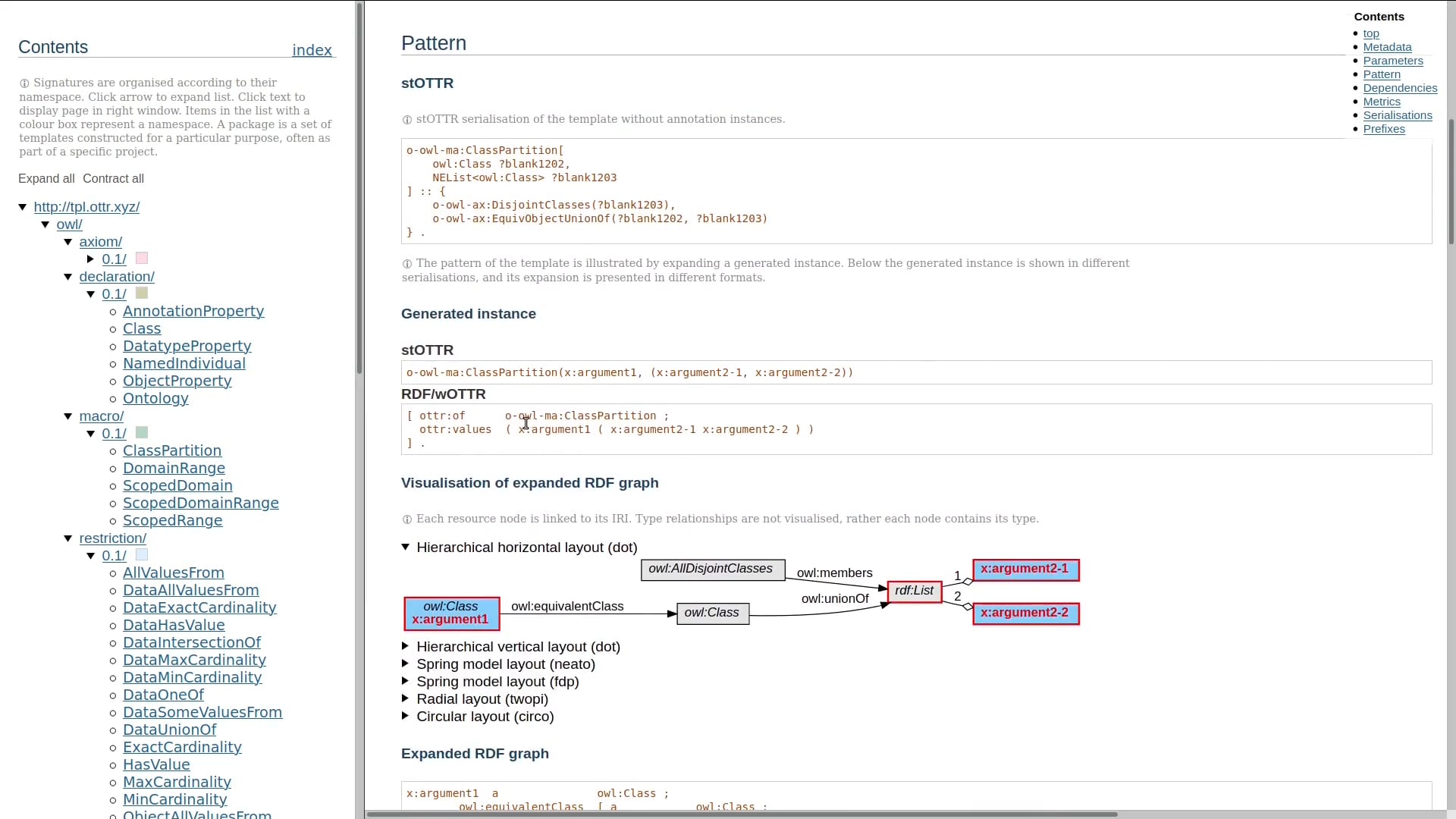The width and height of the screenshot is (1456, 819).
Task: Click Contract all in the left sidebar
Action: click(113, 178)
